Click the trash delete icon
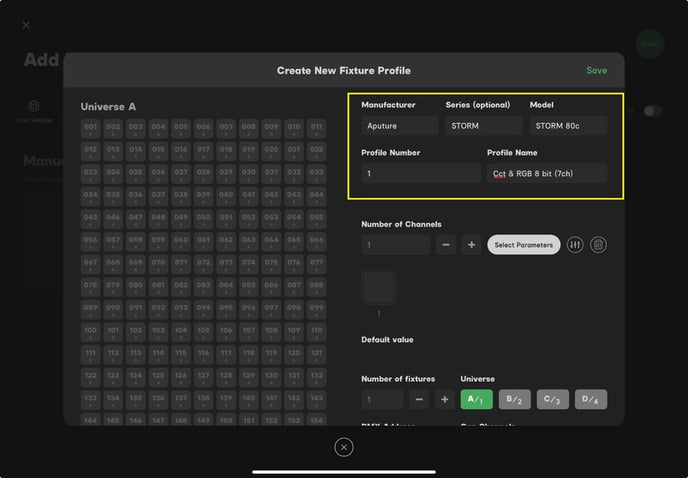688x478 pixels. point(598,245)
